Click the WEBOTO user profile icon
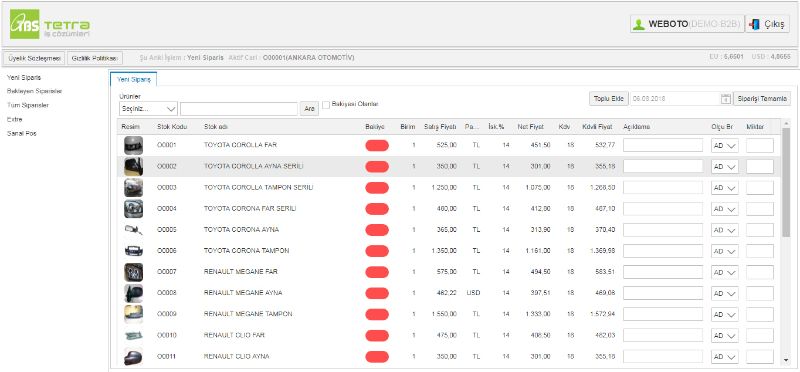This screenshot has width=800, height=372. pos(639,24)
